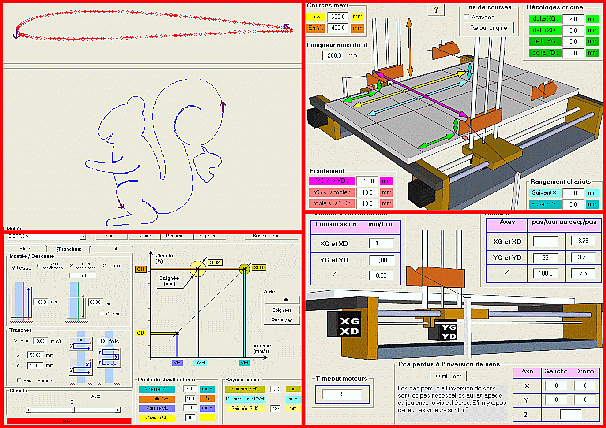This screenshot has height=428, width=606.
Task: Click the first bright green row value field
Action: (x=574, y=19)
